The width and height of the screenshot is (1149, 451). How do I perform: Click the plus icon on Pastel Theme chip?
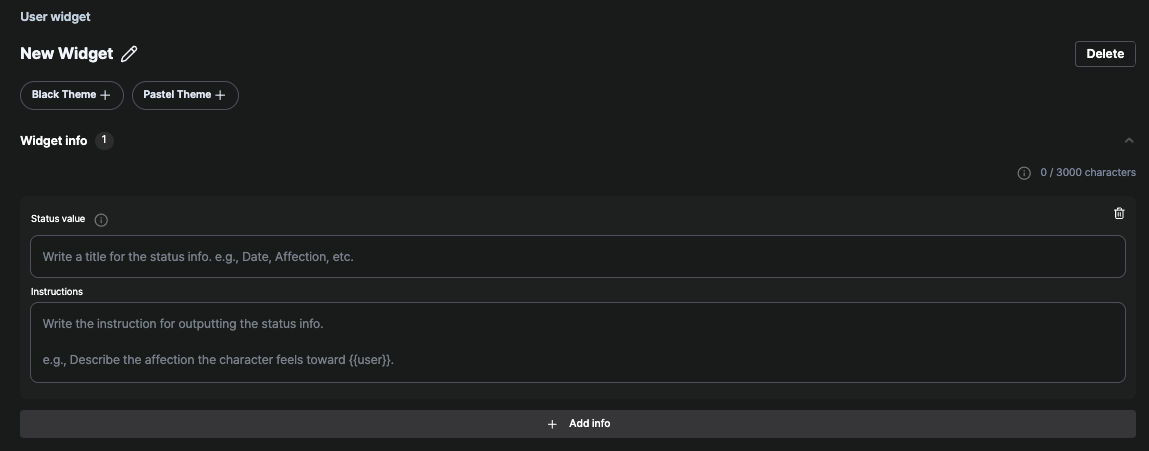click(220, 95)
